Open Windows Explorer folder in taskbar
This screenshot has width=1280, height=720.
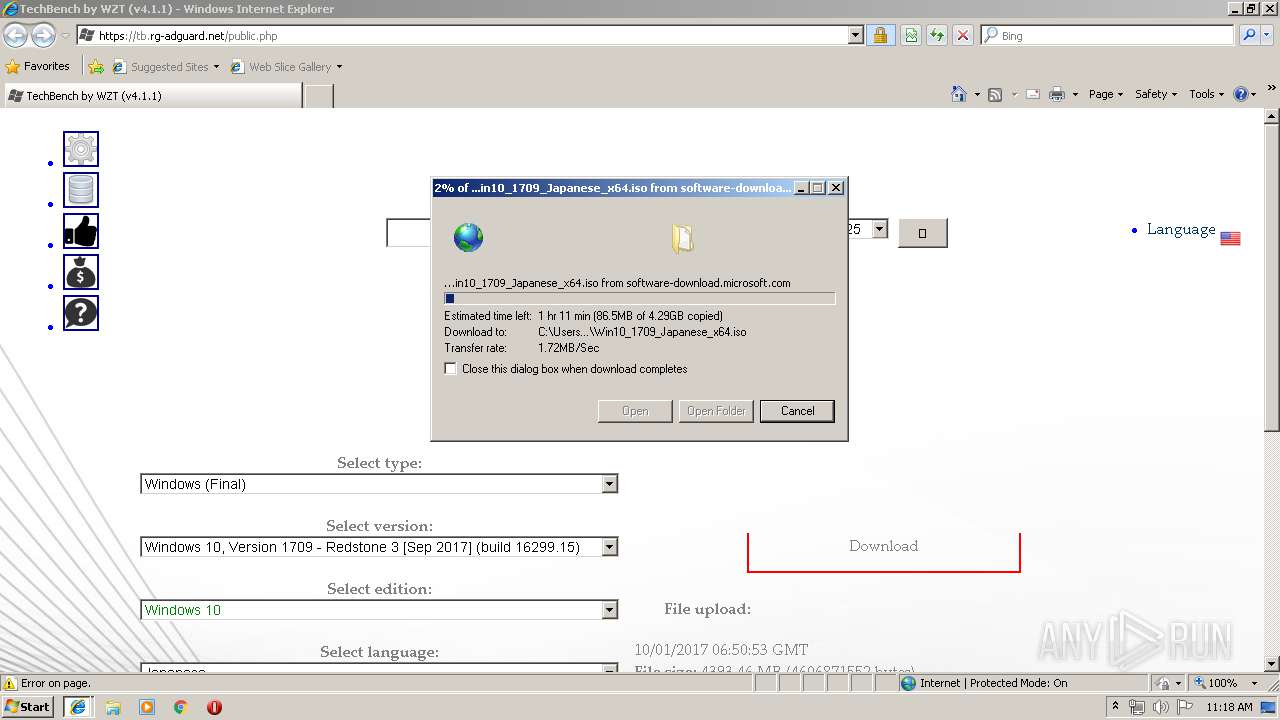(113, 707)
